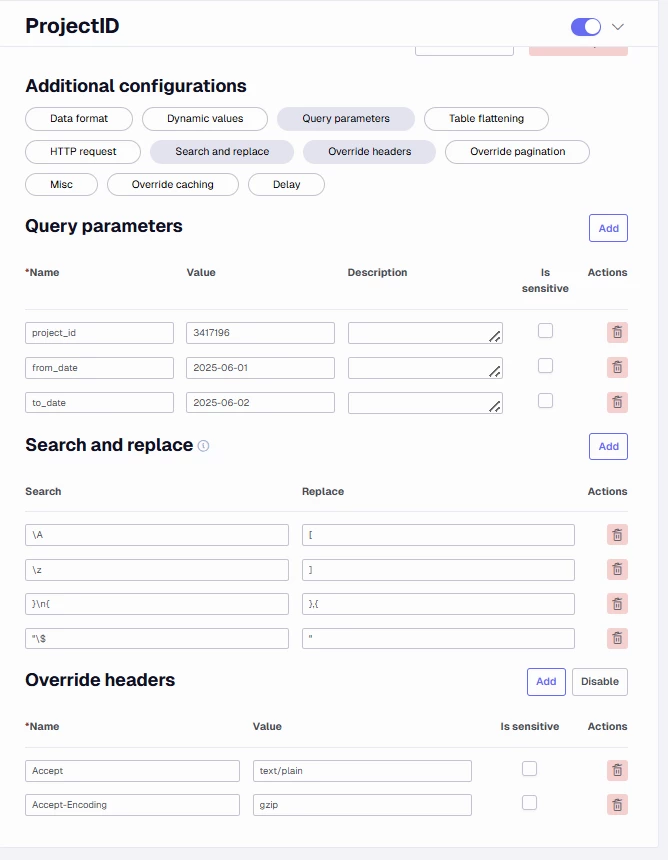Open the Data format configuration chip
The image size is (668, 860).
click(79, 119)
